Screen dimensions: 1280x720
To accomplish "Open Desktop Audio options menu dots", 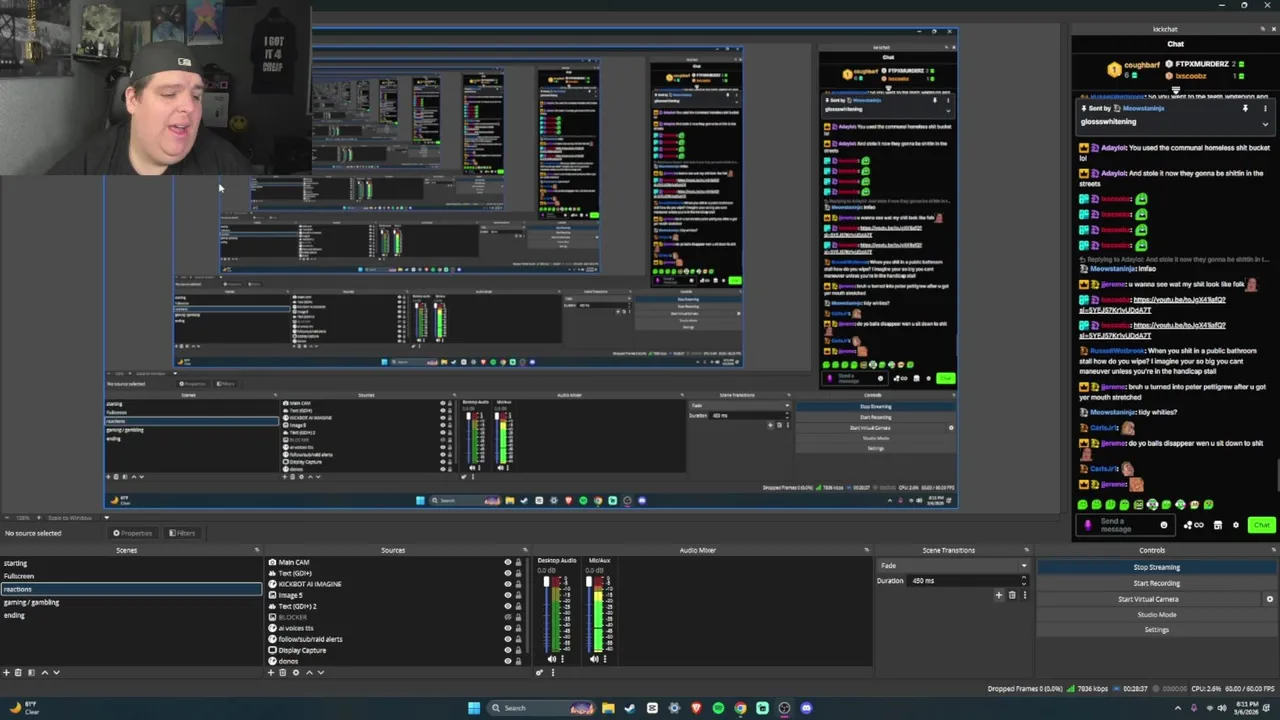I will [x=562, y=659].
